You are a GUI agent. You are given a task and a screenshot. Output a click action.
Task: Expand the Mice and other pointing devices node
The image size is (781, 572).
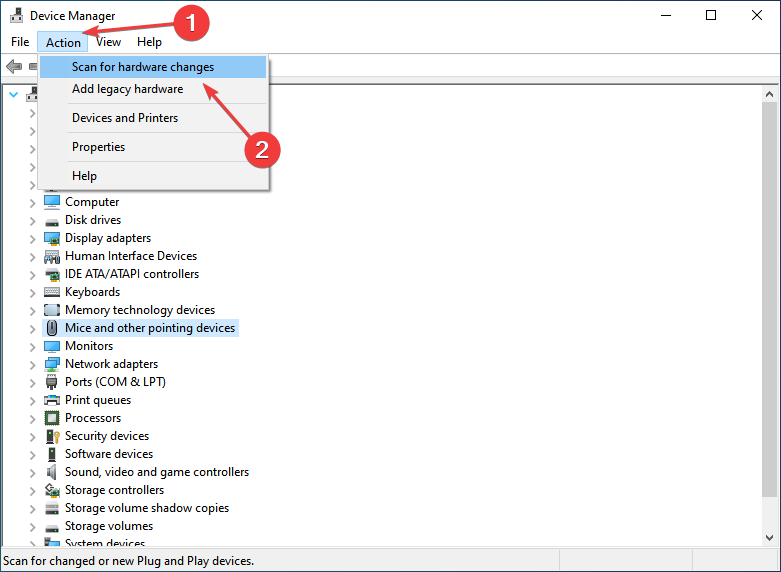(32, 328)
